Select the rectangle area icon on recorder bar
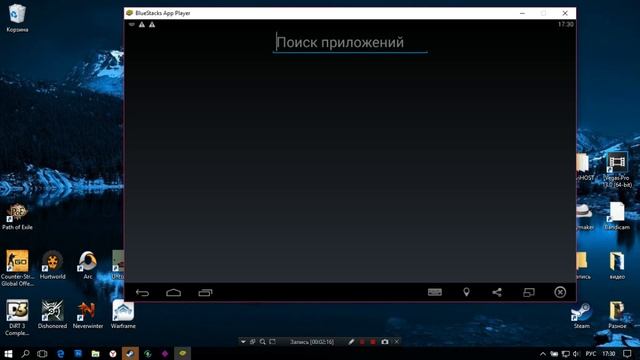Viewport: 640px width, 360px height. (272, 342)
